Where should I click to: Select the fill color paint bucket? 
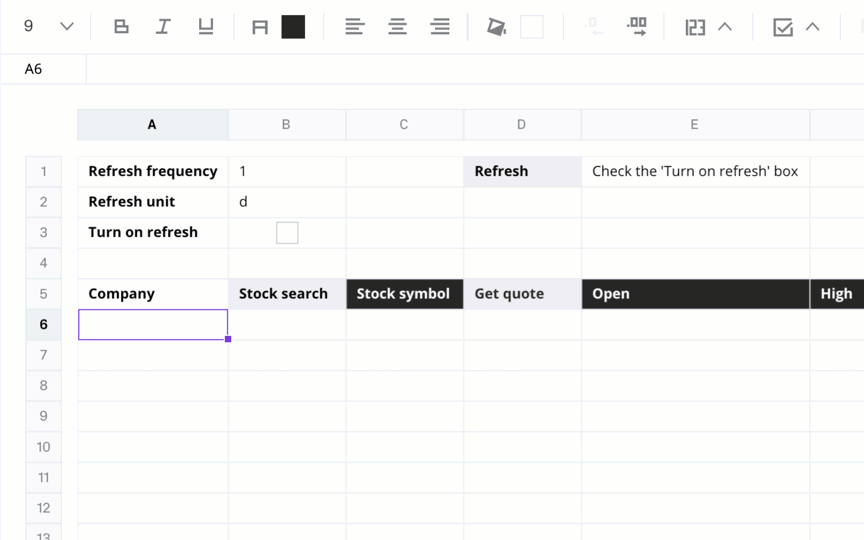point(496,26)
